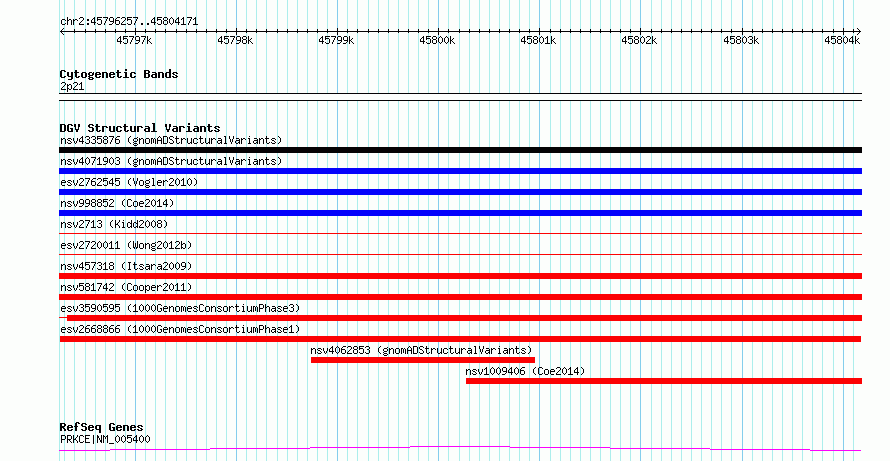Screen dimensions: 890x461
Task: Click the 2p21 cytogenetic band bar
Action: coord(460,97)
